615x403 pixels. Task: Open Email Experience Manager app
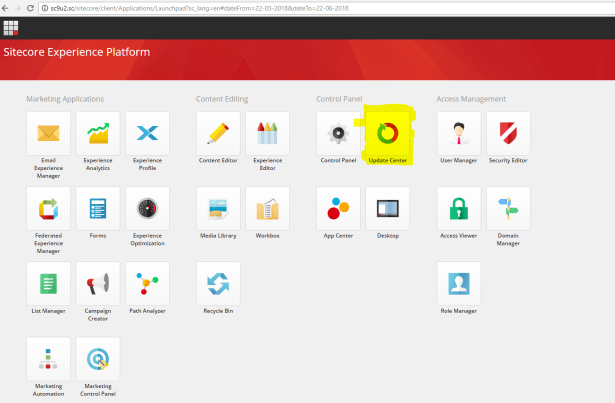pyautogui.click(x=49, y=133)
